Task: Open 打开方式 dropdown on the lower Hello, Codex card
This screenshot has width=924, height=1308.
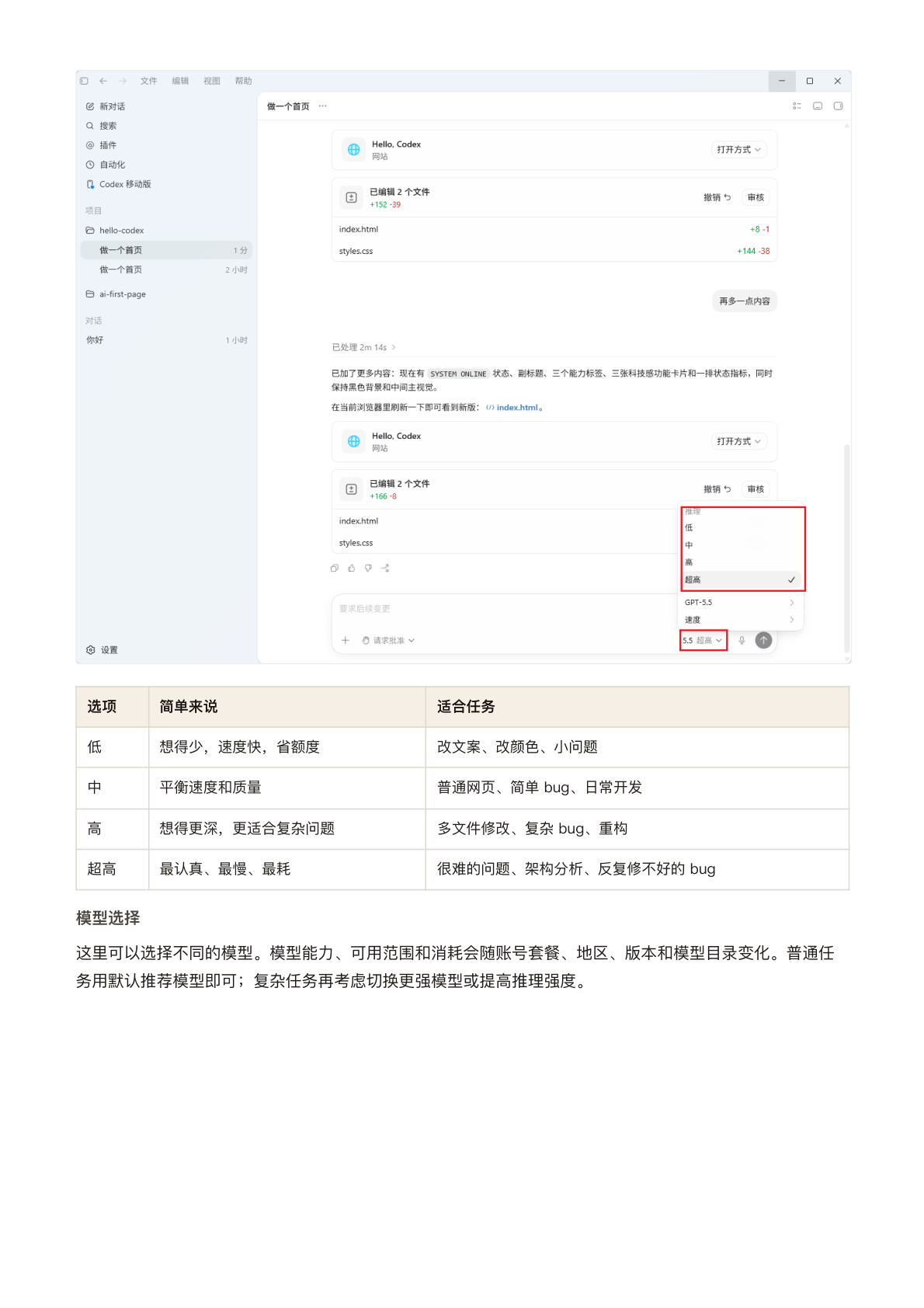Action: click(x=739, y=441)
